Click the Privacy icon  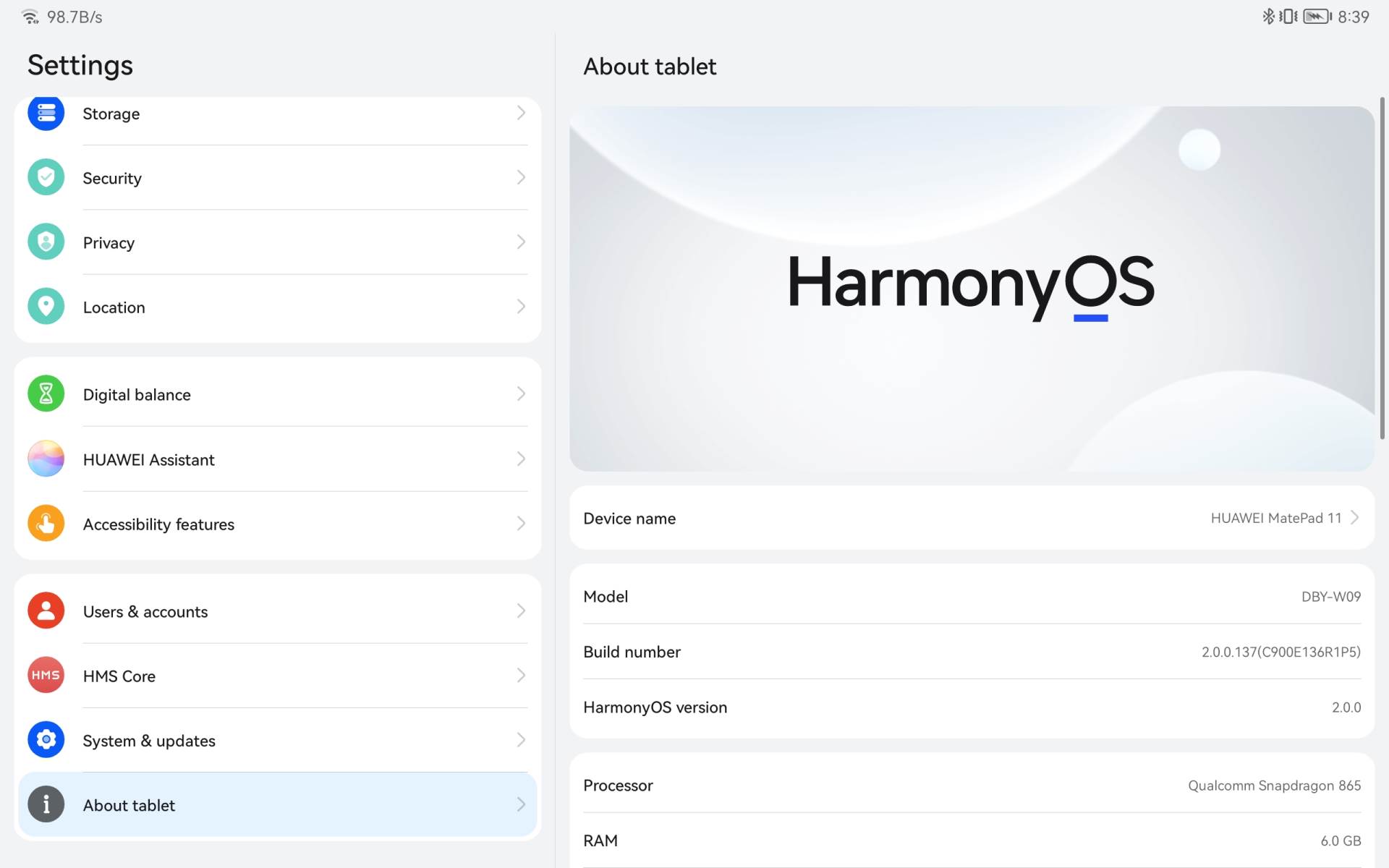tap(46, 242)
